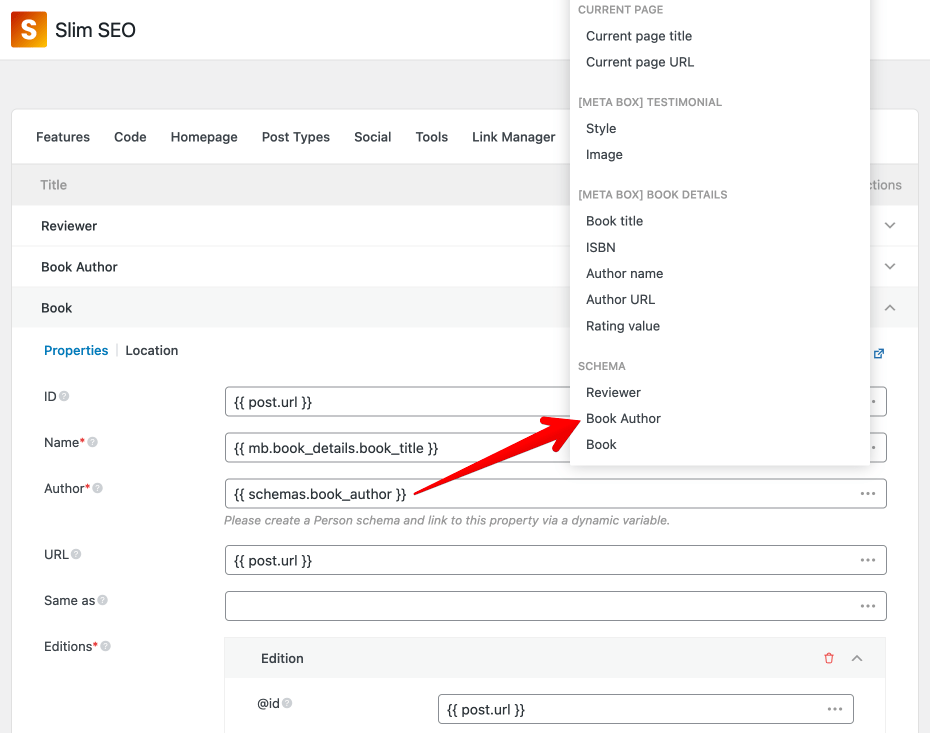Image resolution: width=930 pixels, height=733 pixels.
Task: Click the Book row title
Action: coord(56,308)
